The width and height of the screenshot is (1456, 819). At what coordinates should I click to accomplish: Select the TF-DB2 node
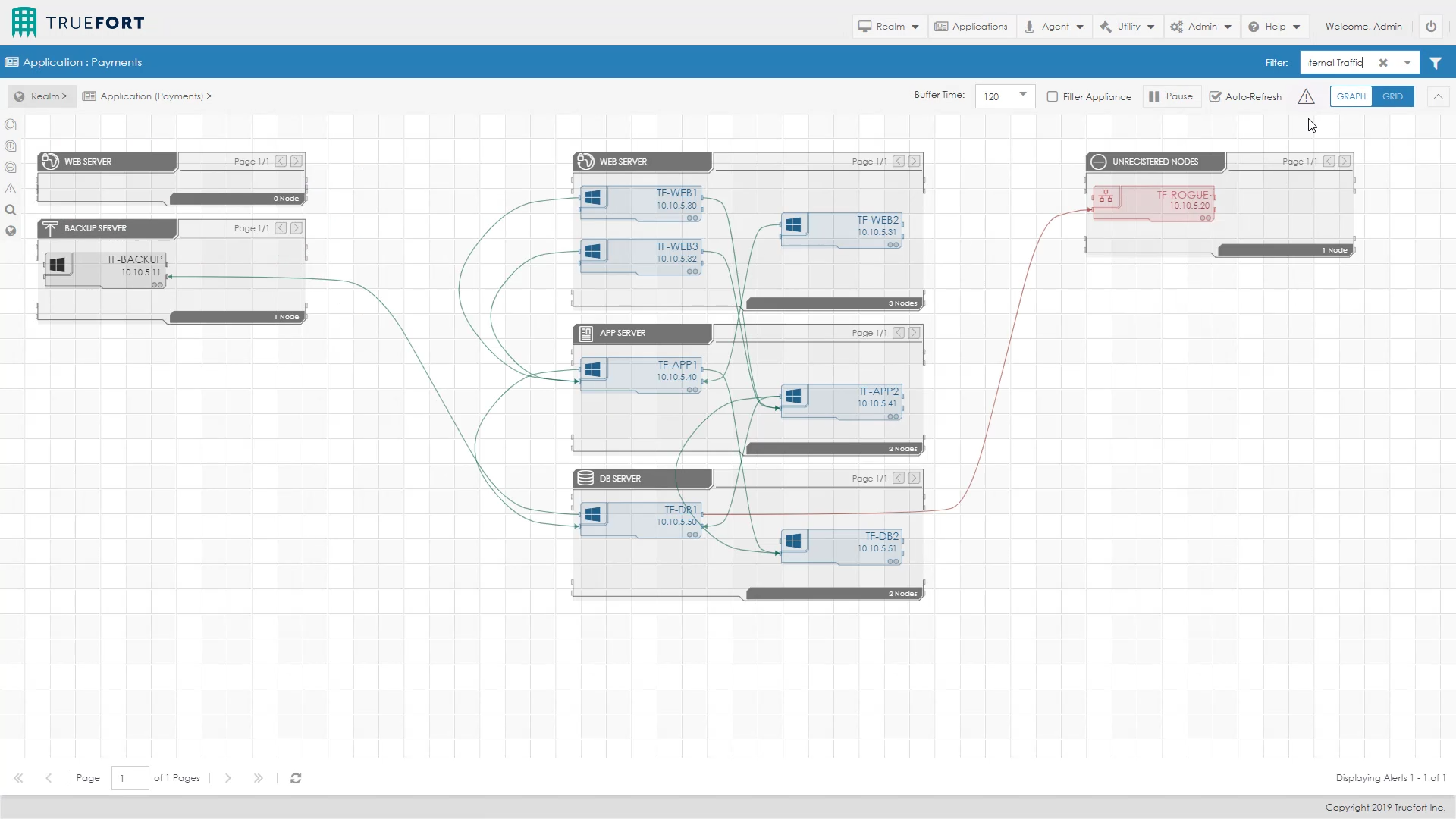842,547
